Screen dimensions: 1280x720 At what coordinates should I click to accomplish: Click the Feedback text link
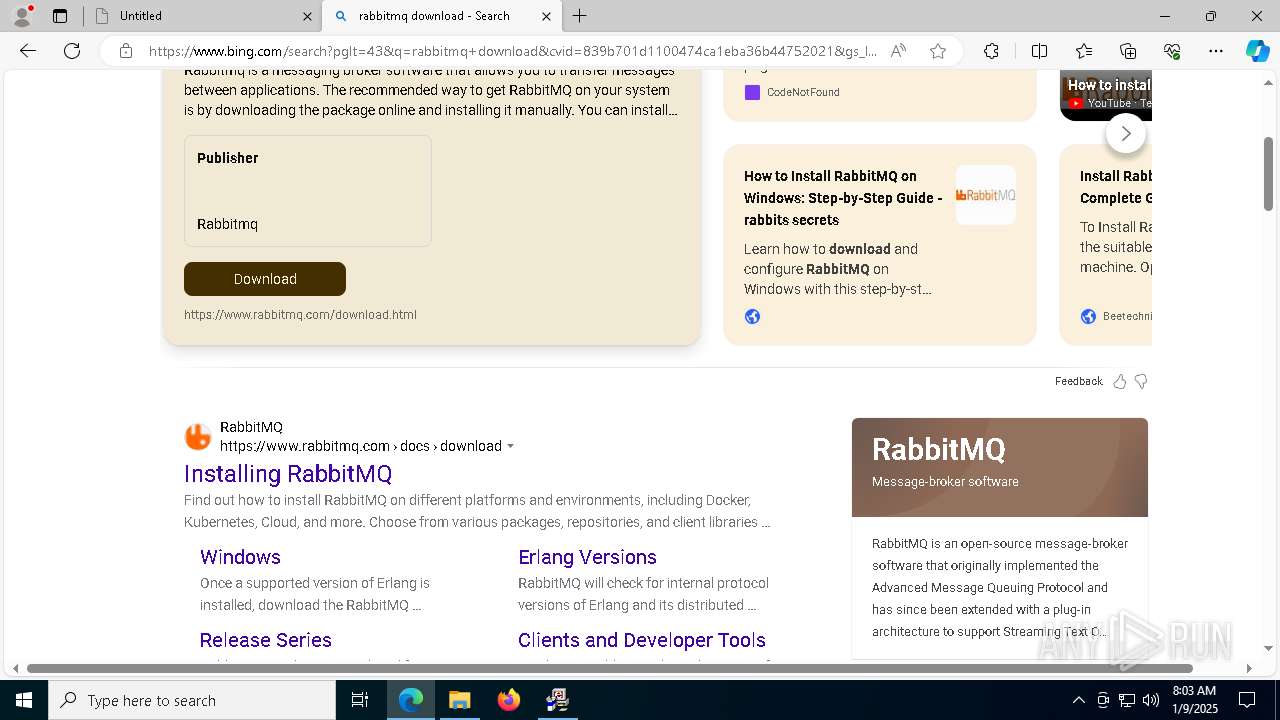(1078, 381)
